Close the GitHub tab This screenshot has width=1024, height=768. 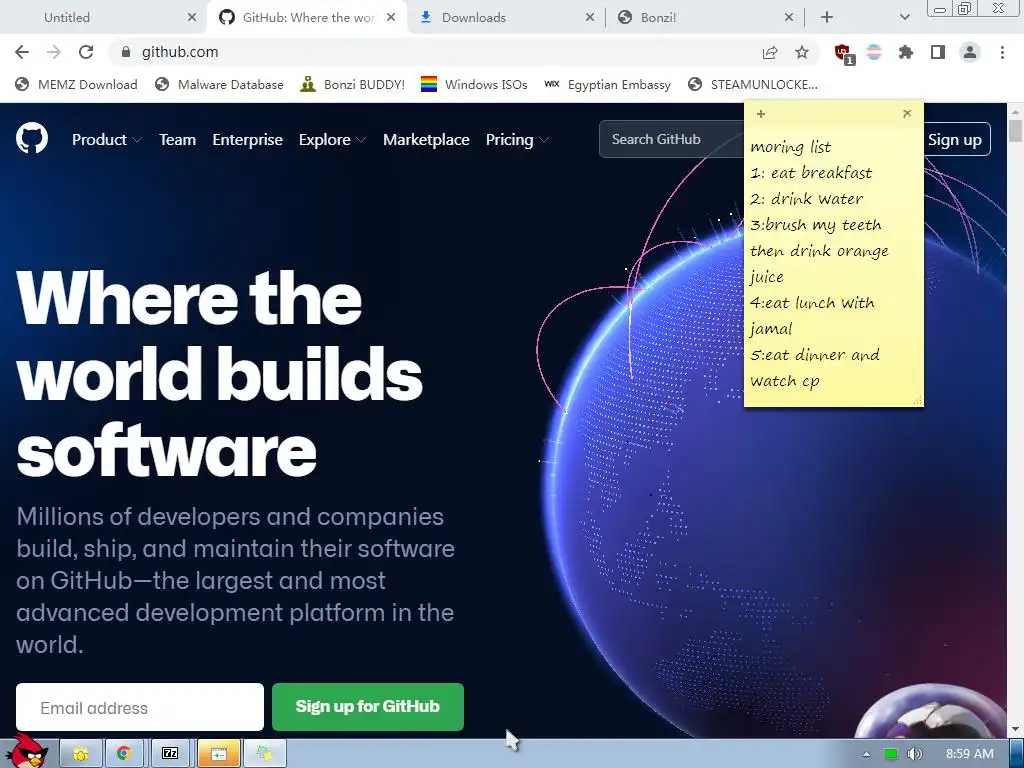click(x=391, y=18)
